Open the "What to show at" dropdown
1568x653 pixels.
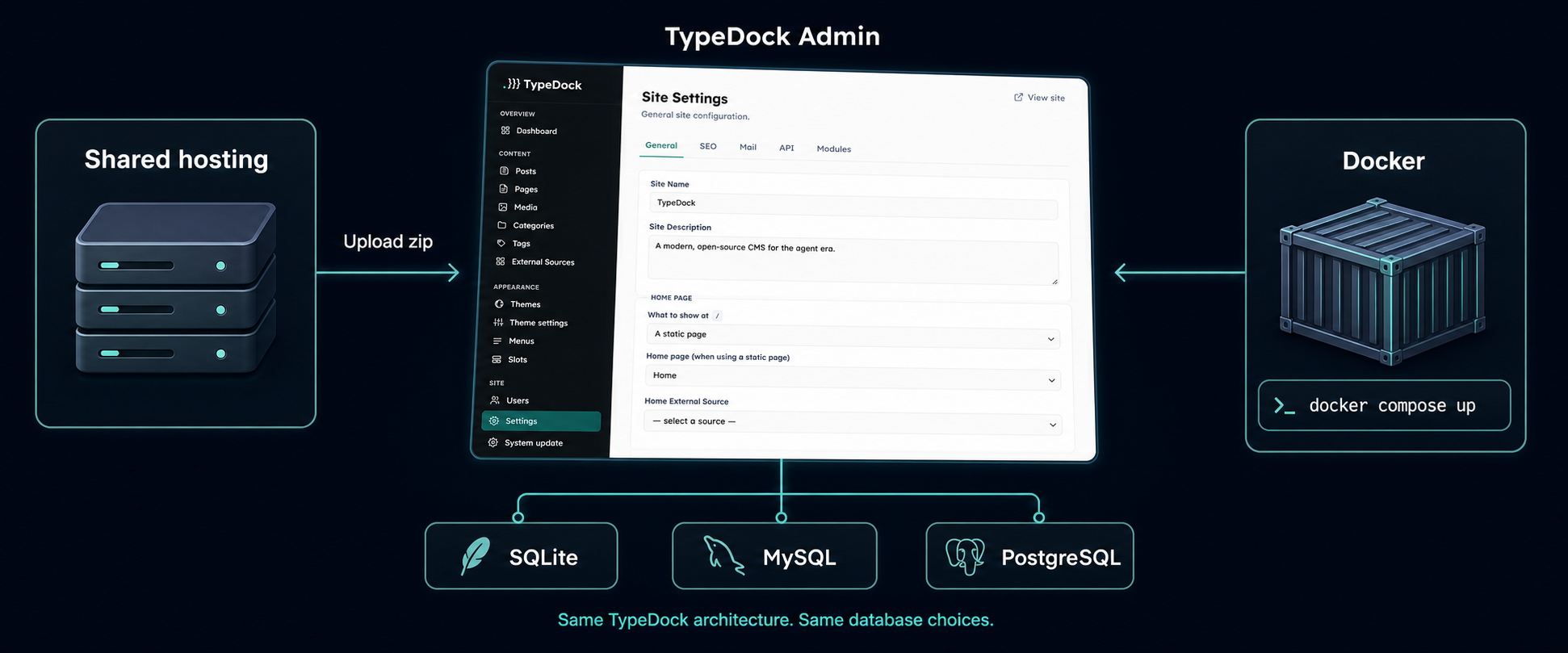pos(853,337)
